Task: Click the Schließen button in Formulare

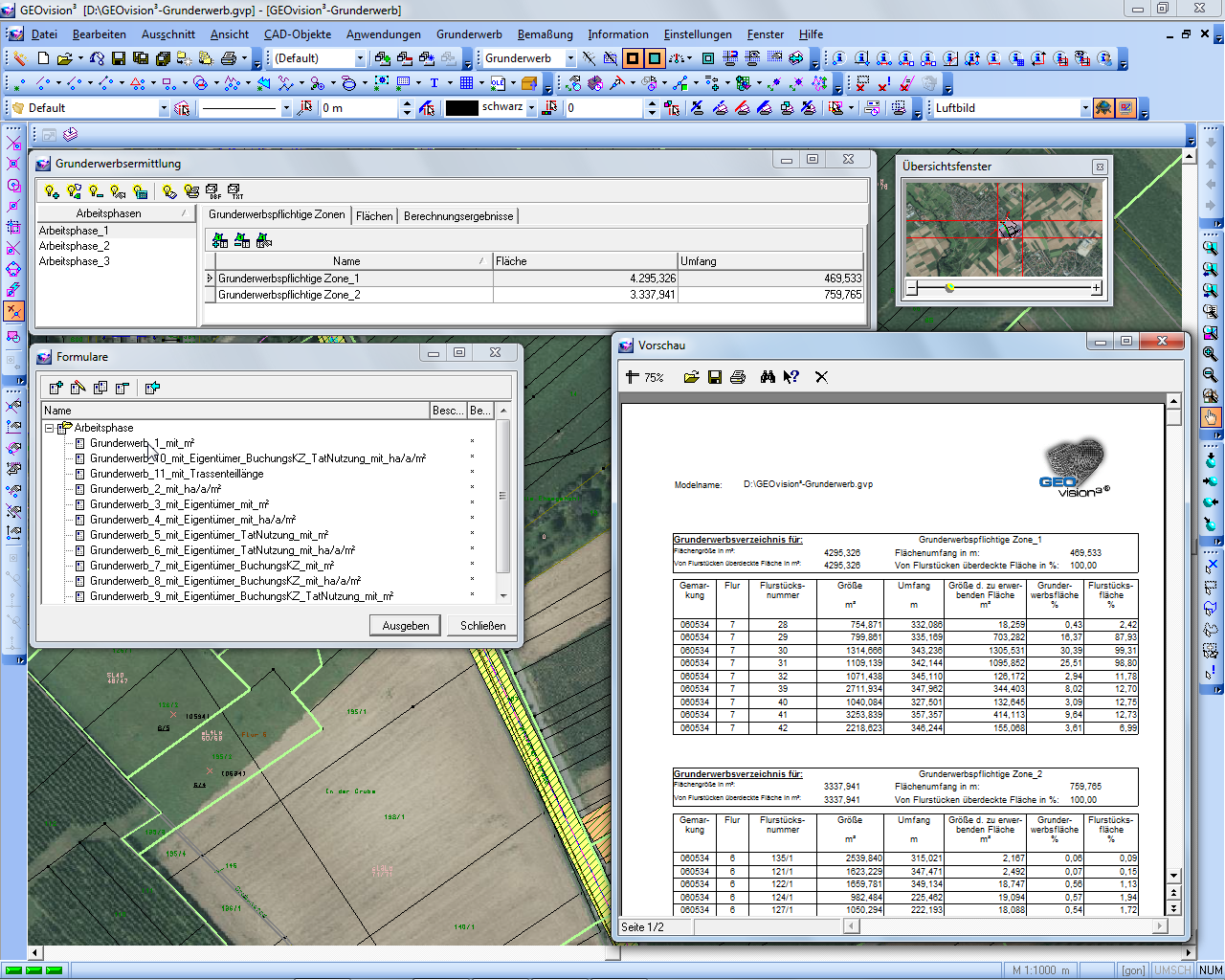Action: pos(483,626)
